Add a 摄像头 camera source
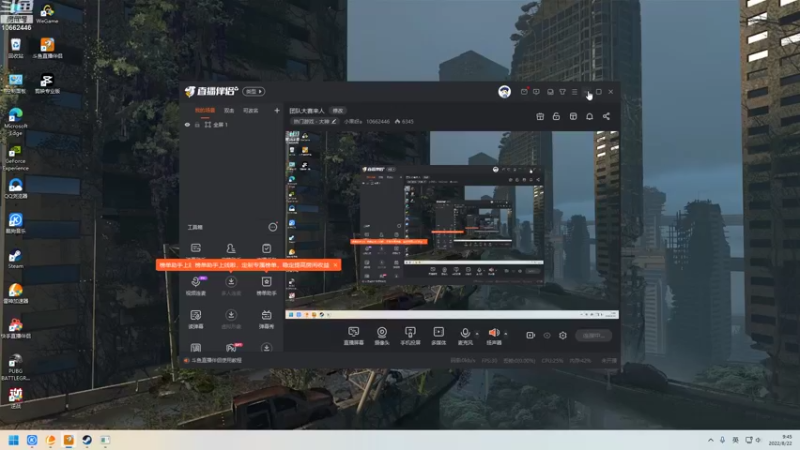This screenshot has width=800, height=450. point(382,336)
